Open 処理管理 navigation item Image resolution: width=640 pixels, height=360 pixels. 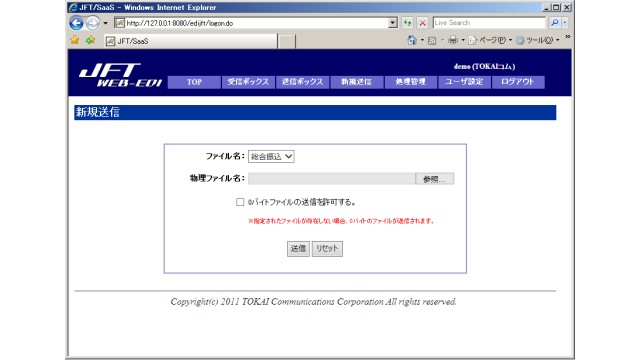pos(411,82)
